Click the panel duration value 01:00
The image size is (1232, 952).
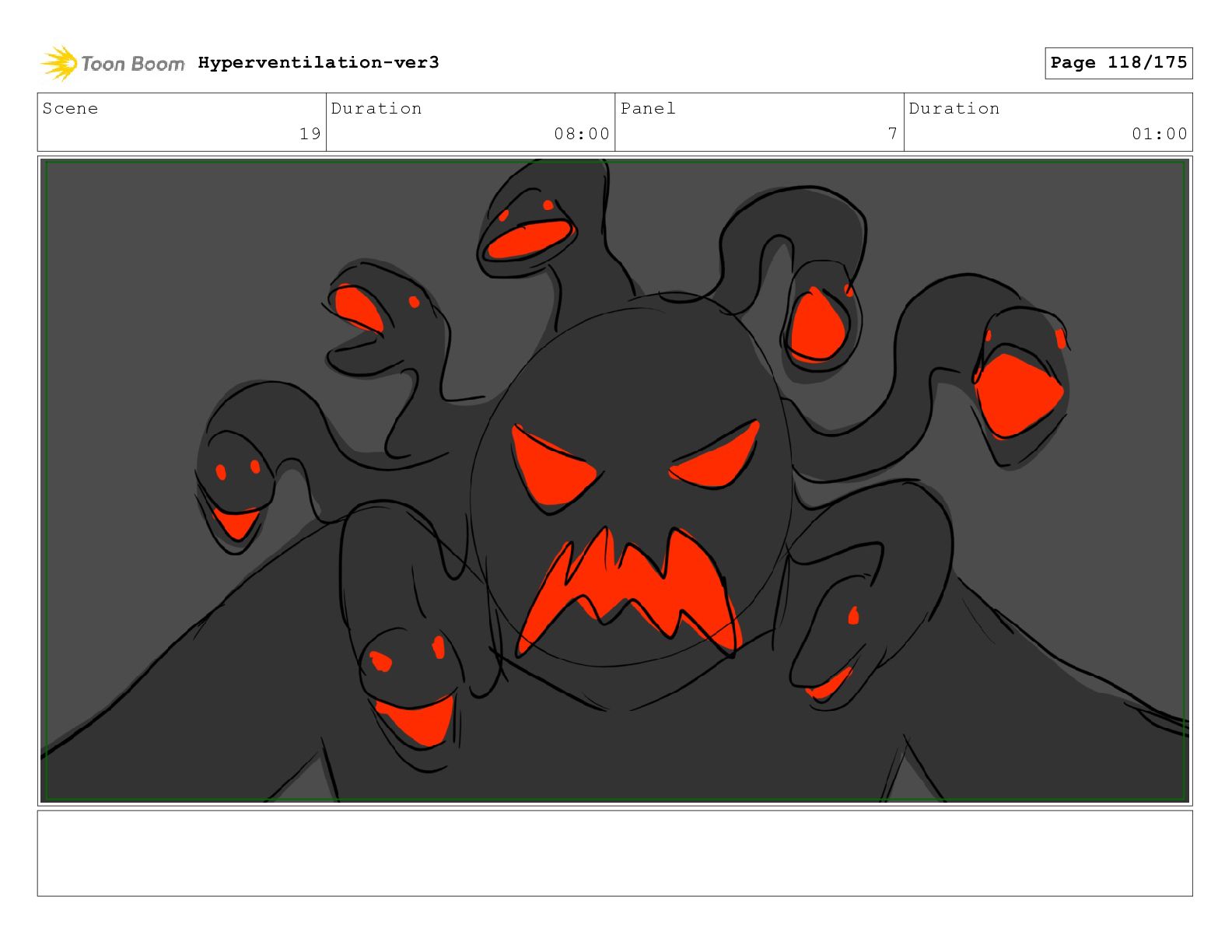pos(1160,134)
